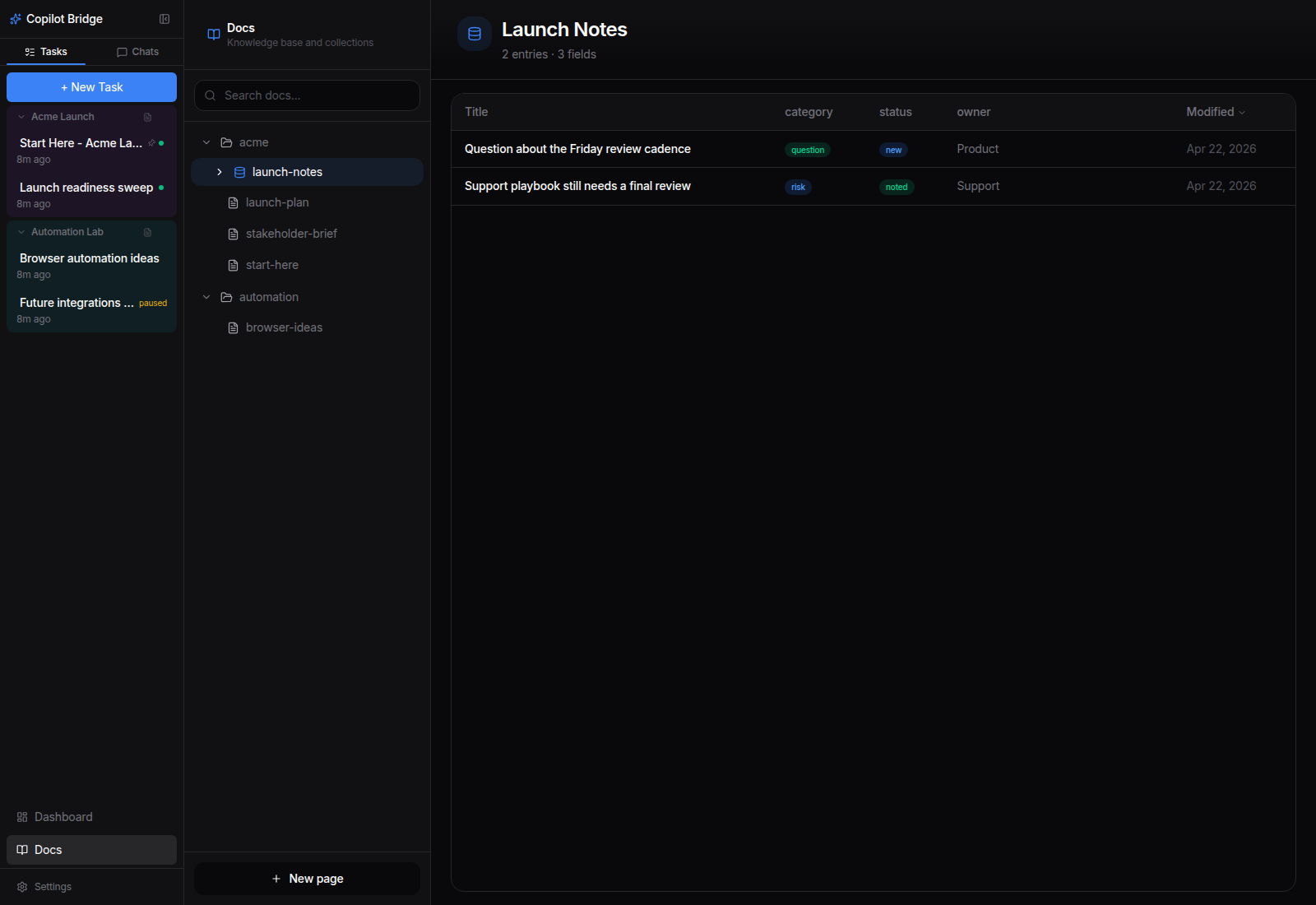Click the search magnifier icon
1316x905 pixels.
[211, 95]
